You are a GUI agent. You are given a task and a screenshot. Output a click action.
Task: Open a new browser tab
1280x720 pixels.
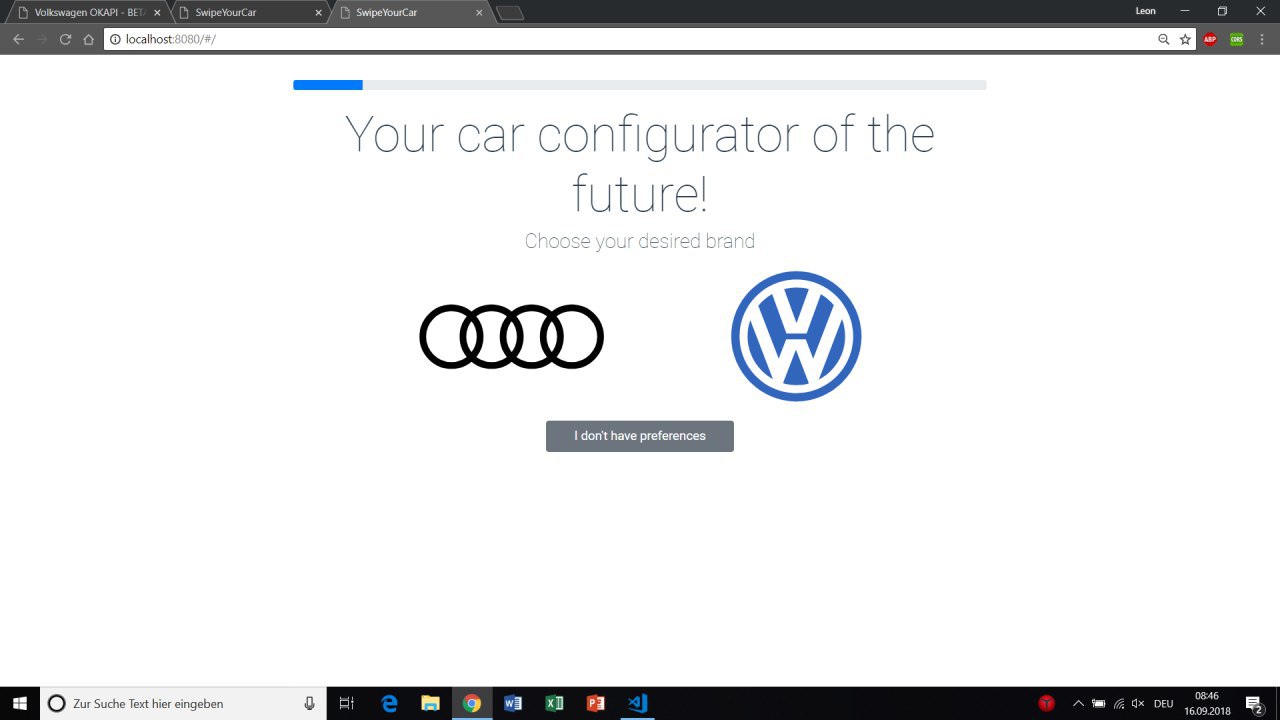510,13
